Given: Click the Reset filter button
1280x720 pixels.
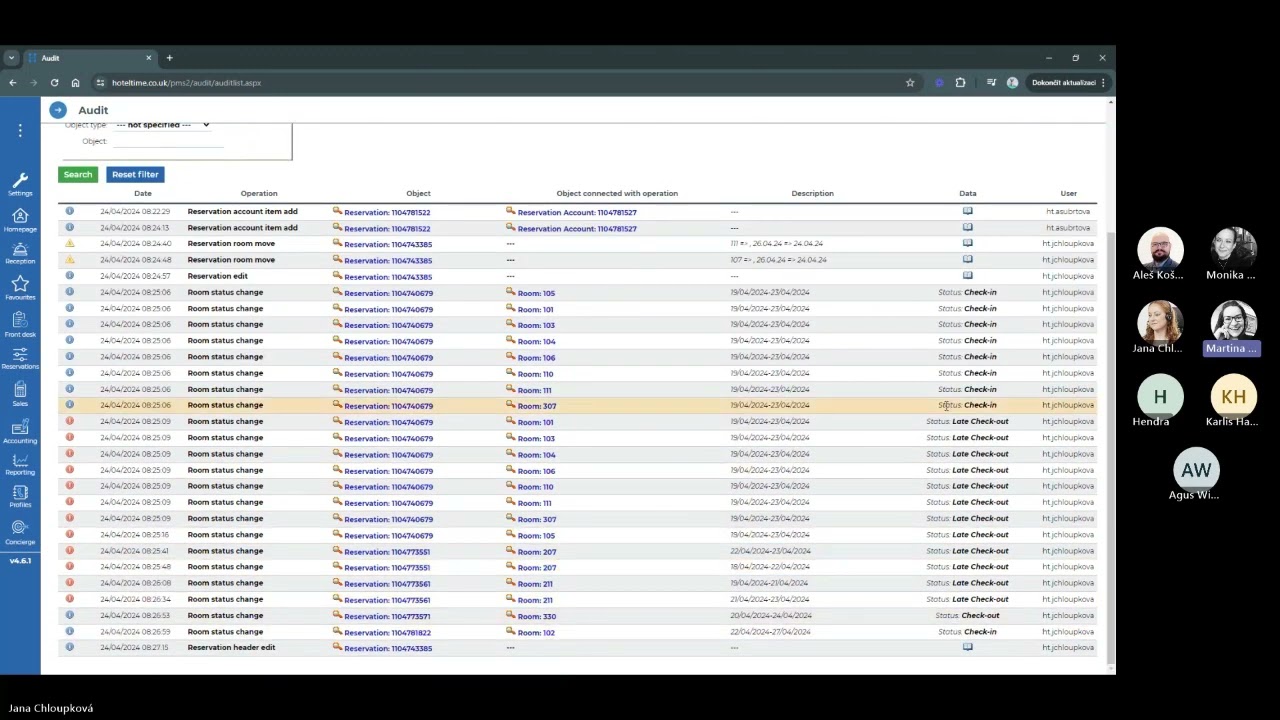Looking at the screenshot, I should point(135,174).
